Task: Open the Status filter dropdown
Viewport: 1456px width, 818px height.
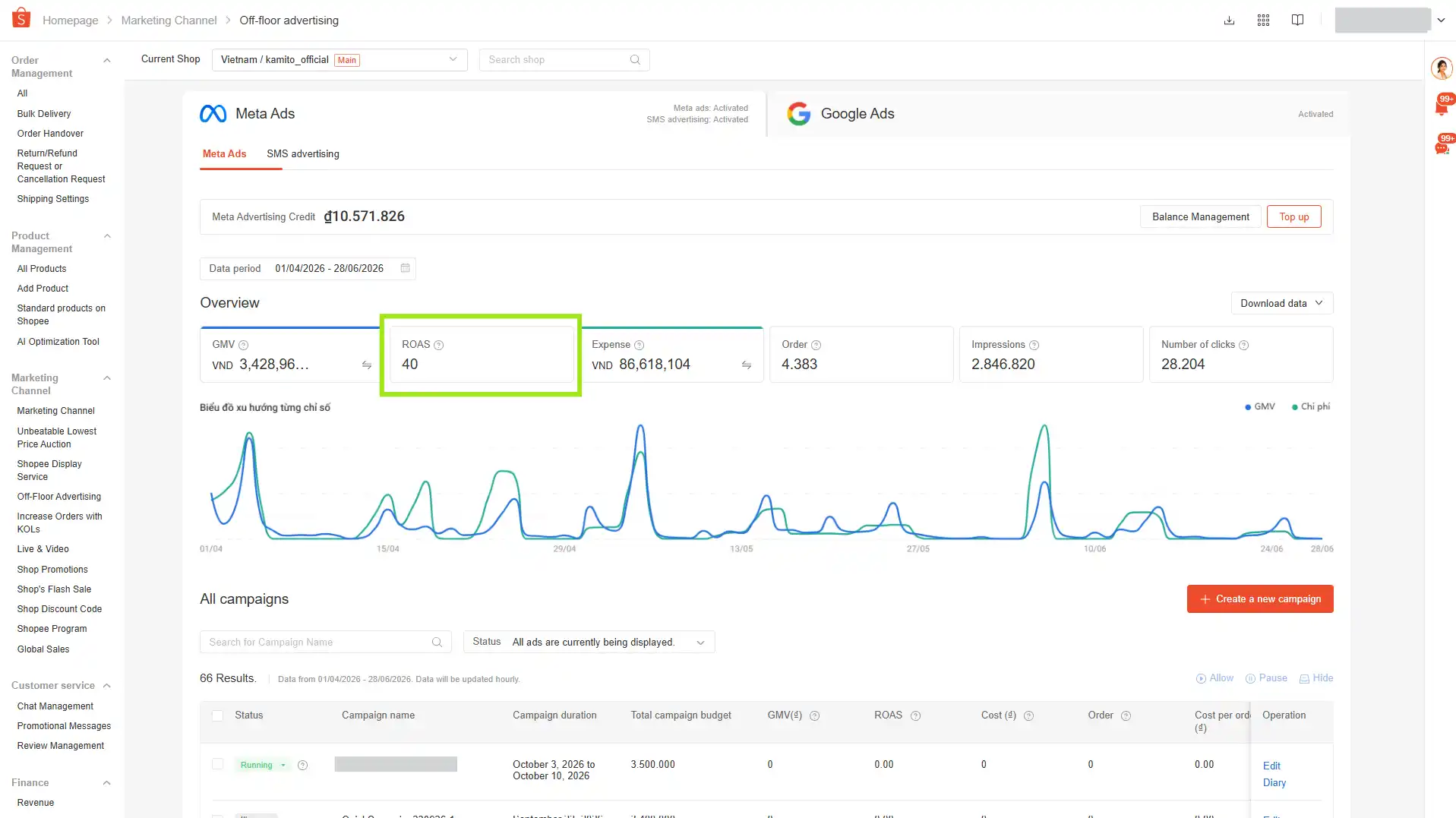Action: 589,643
